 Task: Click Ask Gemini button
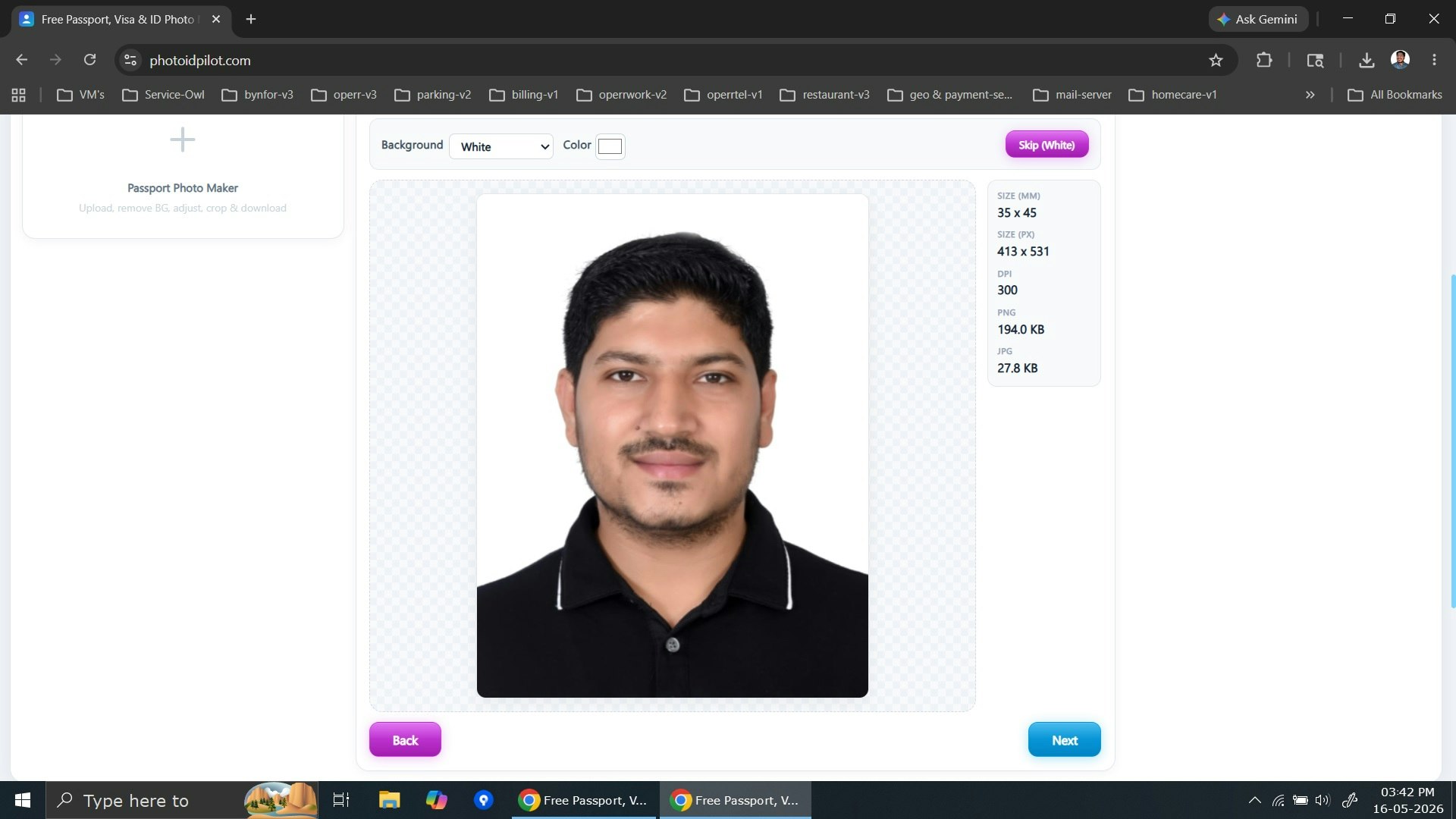1258,19
